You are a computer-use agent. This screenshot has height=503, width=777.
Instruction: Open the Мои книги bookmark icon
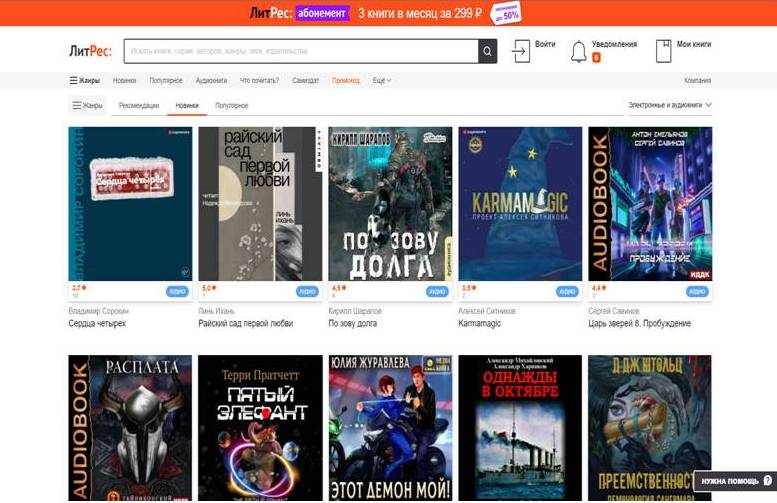click(664, 51)
